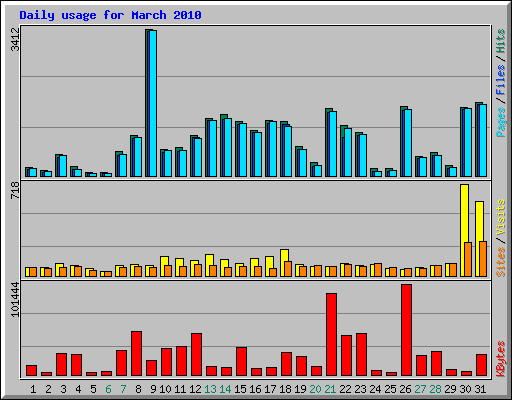Select the day 21 red KBytes bar
Viewport: 512px width, 400px height.
coord(331,334)
